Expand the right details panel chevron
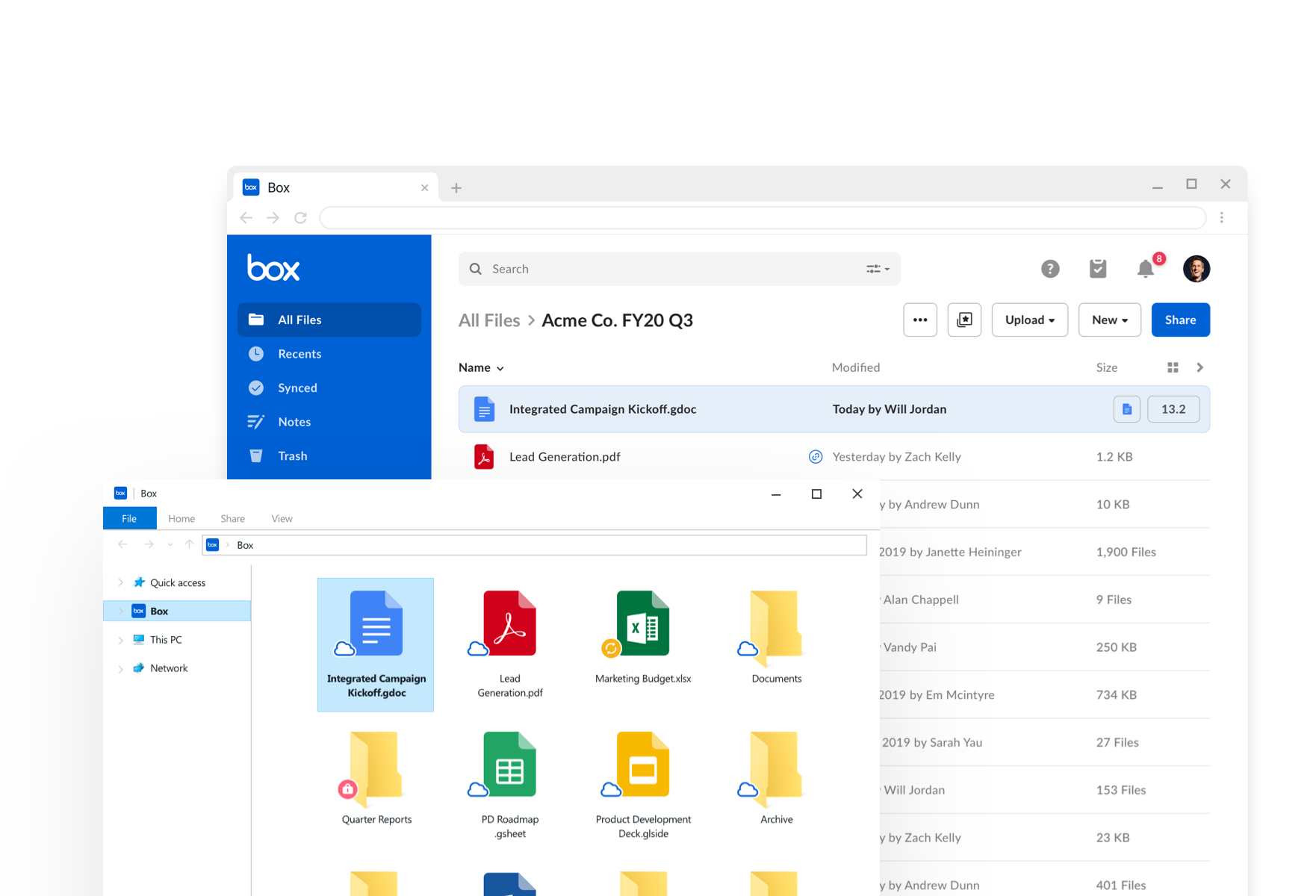Screen dimensions: 1316x896 tap(1200, 367)
